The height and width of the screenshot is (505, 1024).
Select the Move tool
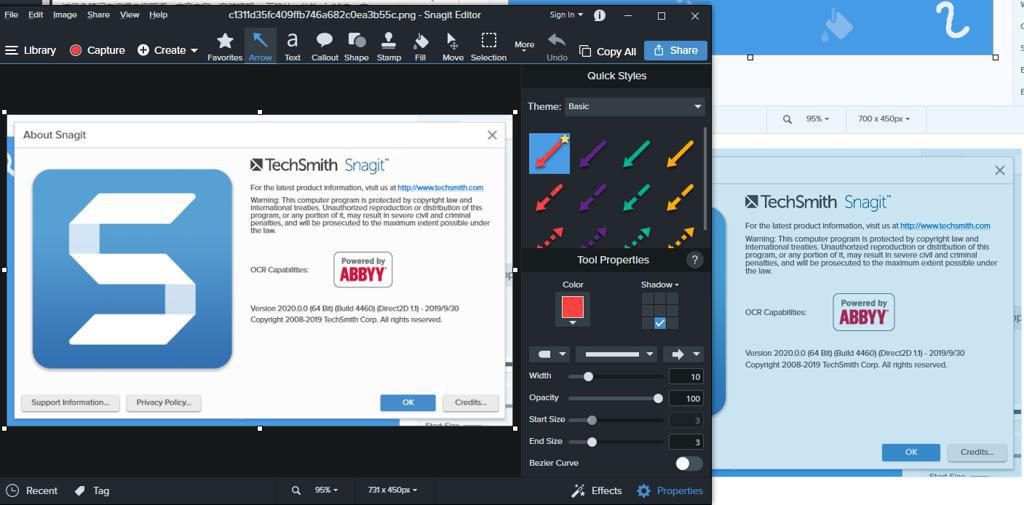[x=453, y=47]
